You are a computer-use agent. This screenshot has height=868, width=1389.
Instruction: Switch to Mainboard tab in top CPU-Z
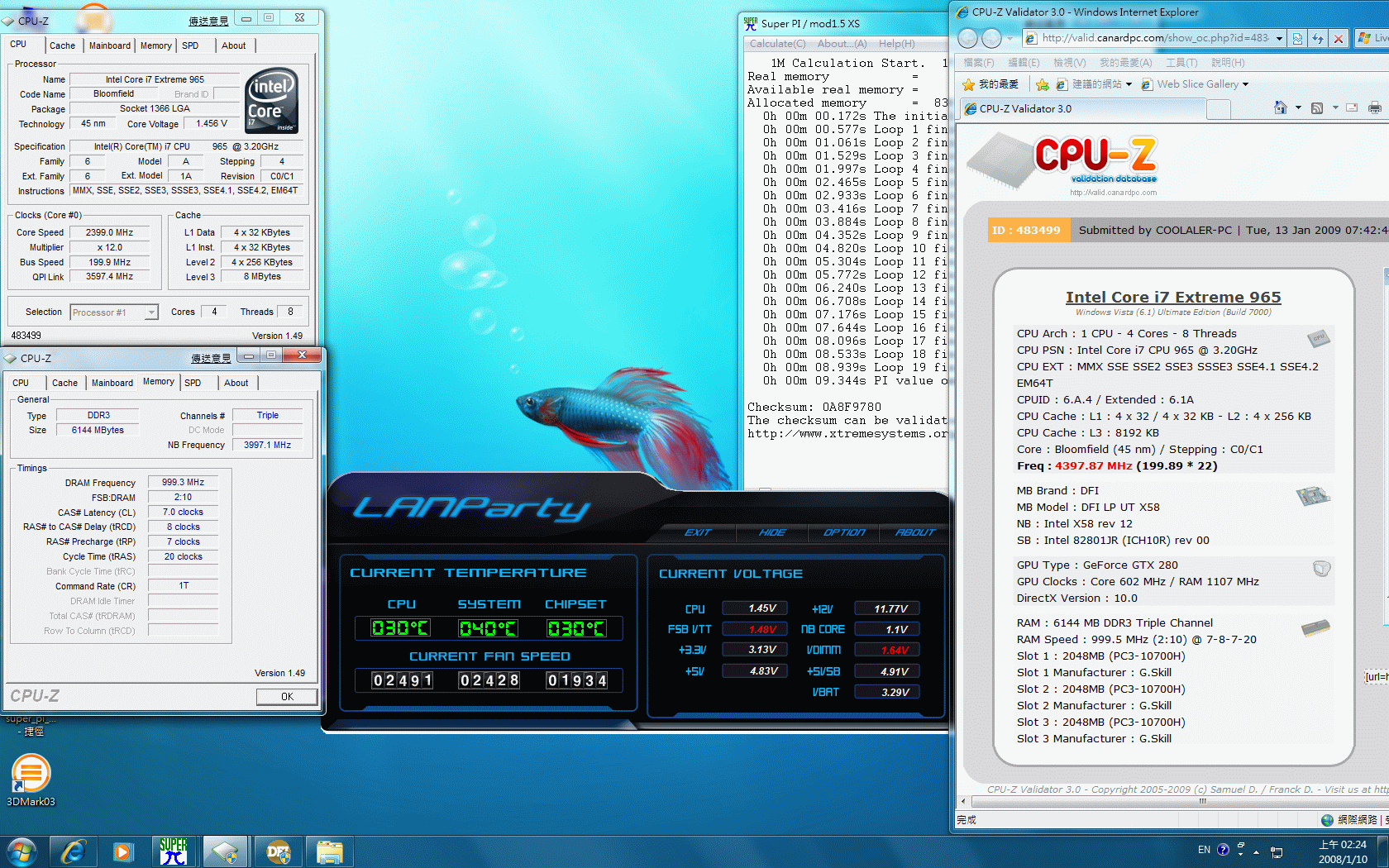[110, 45]
